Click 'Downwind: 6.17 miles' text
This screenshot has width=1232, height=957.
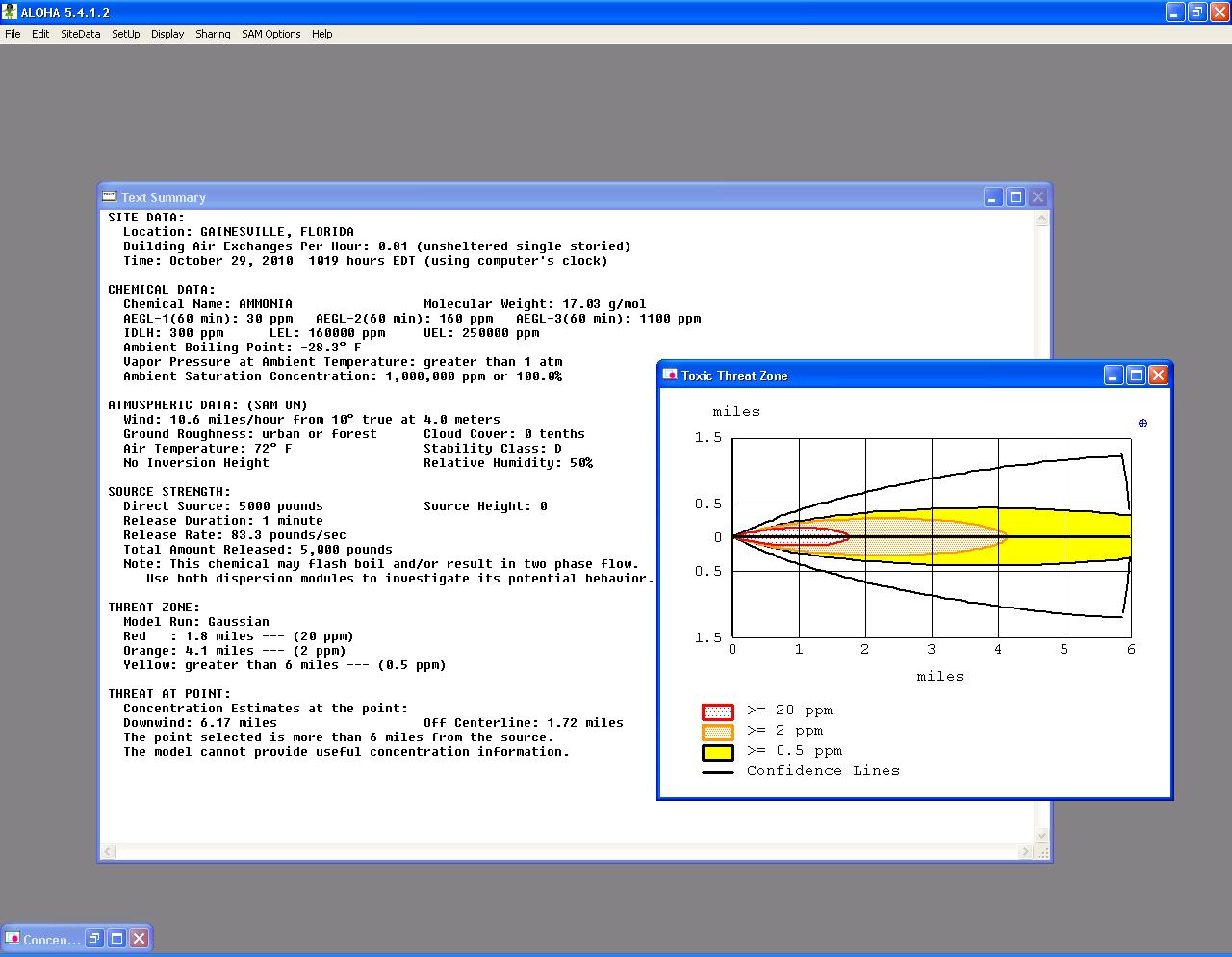coord(200,723)
